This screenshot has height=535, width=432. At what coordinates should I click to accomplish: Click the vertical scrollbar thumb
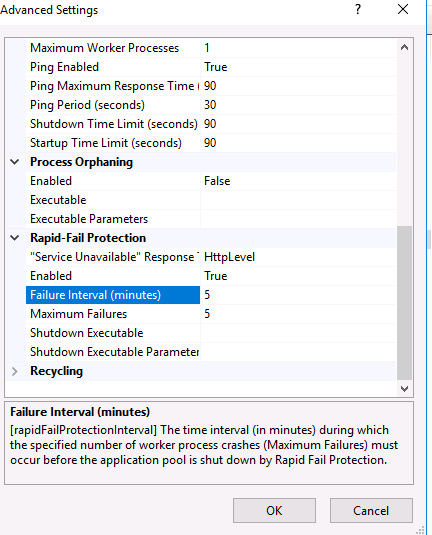pyautogui.click(x=404, y=303)
